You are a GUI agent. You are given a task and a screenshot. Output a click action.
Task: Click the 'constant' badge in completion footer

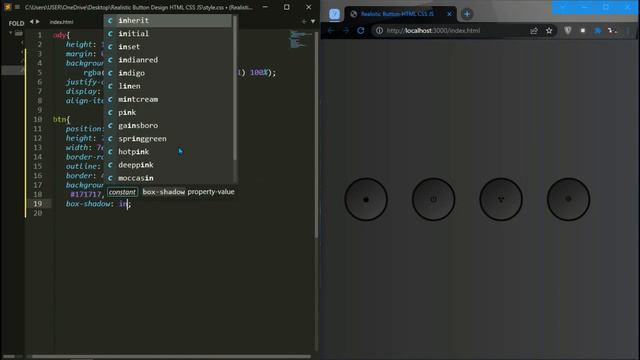tap(122, 192)
